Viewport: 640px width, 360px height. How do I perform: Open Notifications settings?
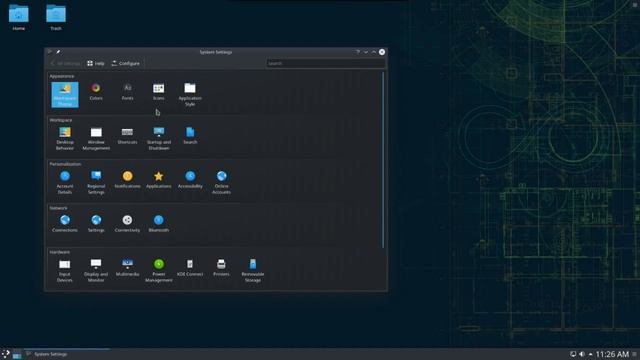(x=127, y=180)
